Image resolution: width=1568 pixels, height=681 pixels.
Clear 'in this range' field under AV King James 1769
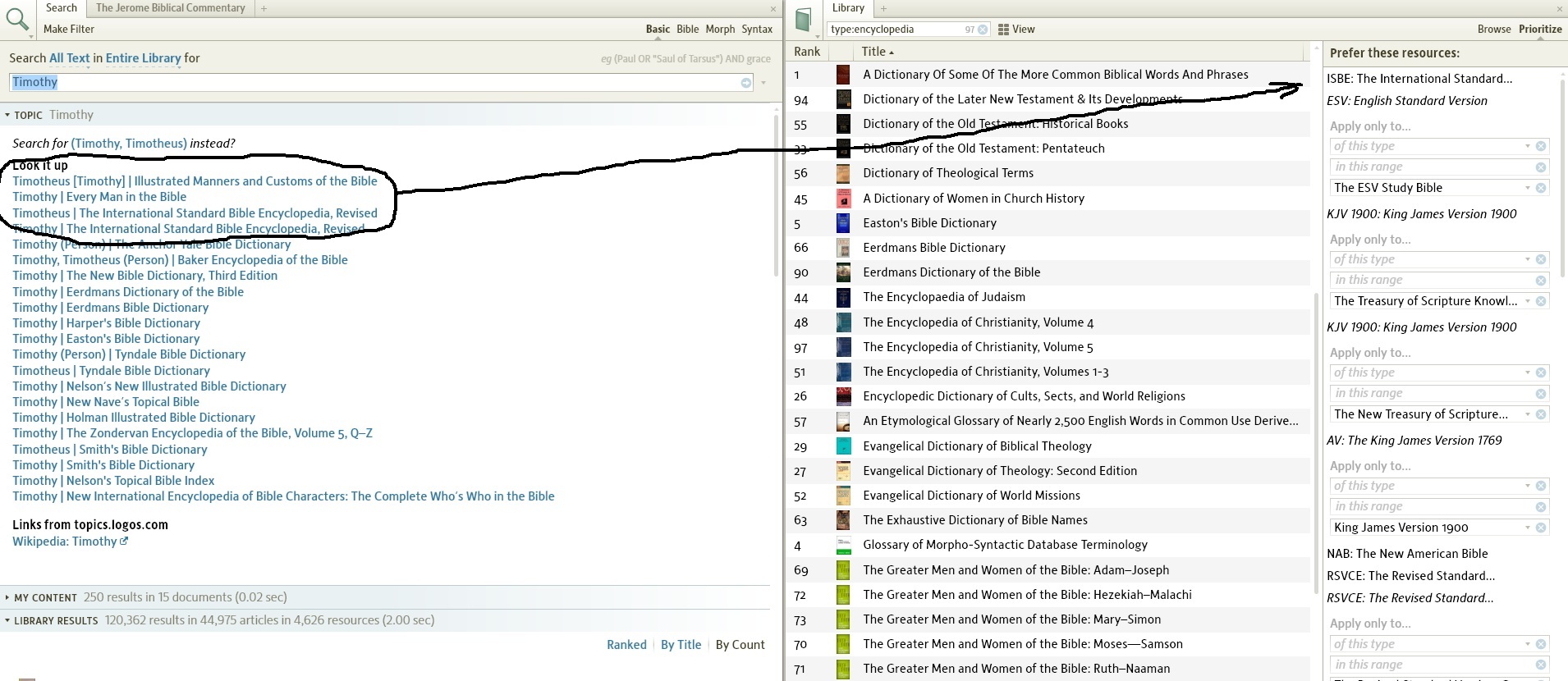click(1541, 507)
